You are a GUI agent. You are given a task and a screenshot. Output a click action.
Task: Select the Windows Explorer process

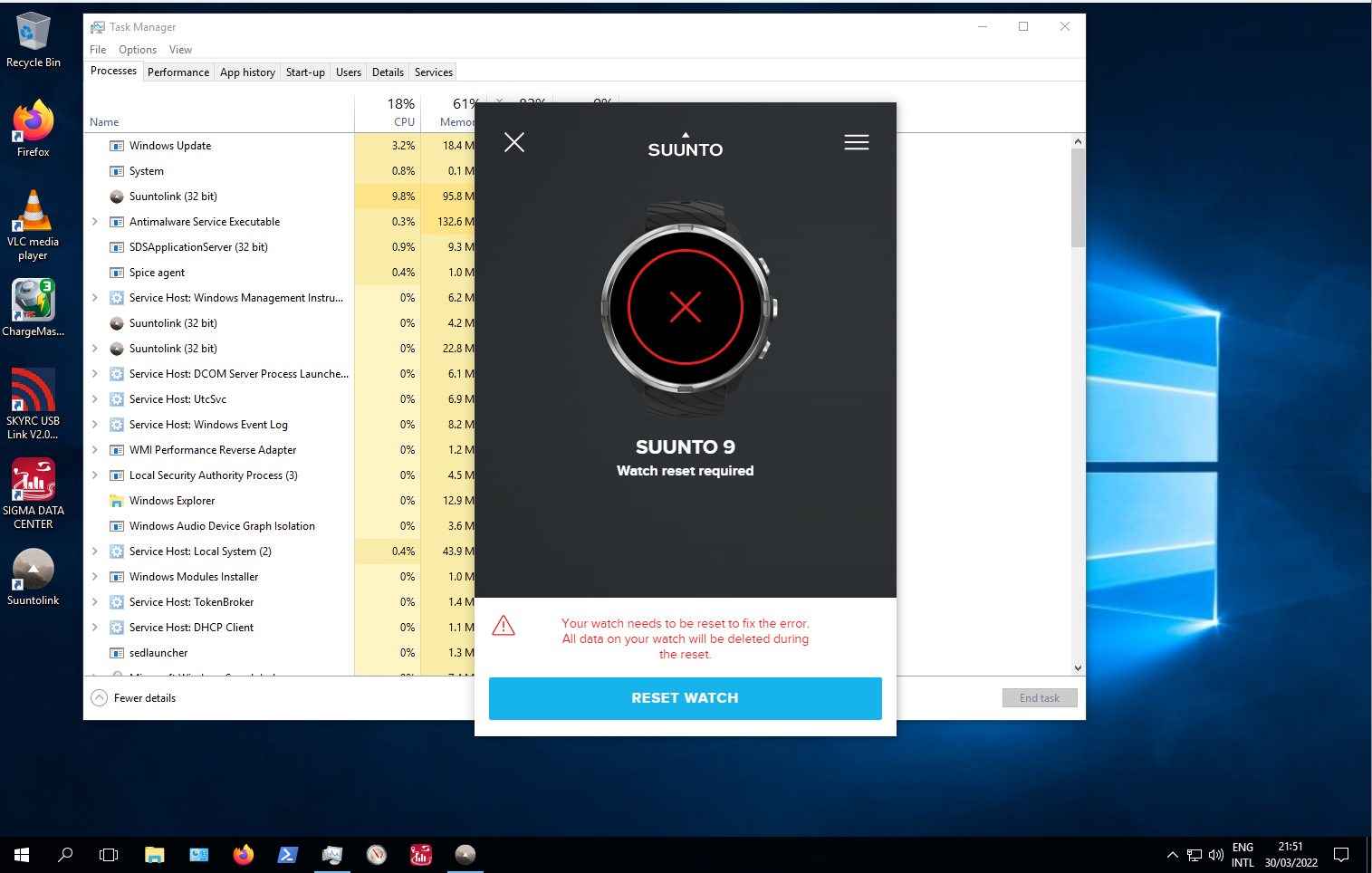tap(281, 501)
